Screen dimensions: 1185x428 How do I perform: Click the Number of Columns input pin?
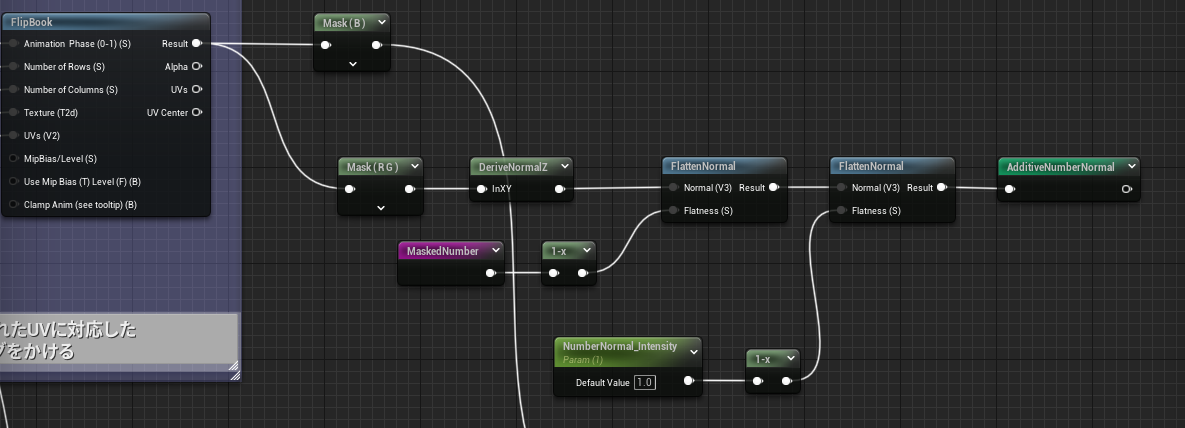pyautogui.click(x=14, y=89)
